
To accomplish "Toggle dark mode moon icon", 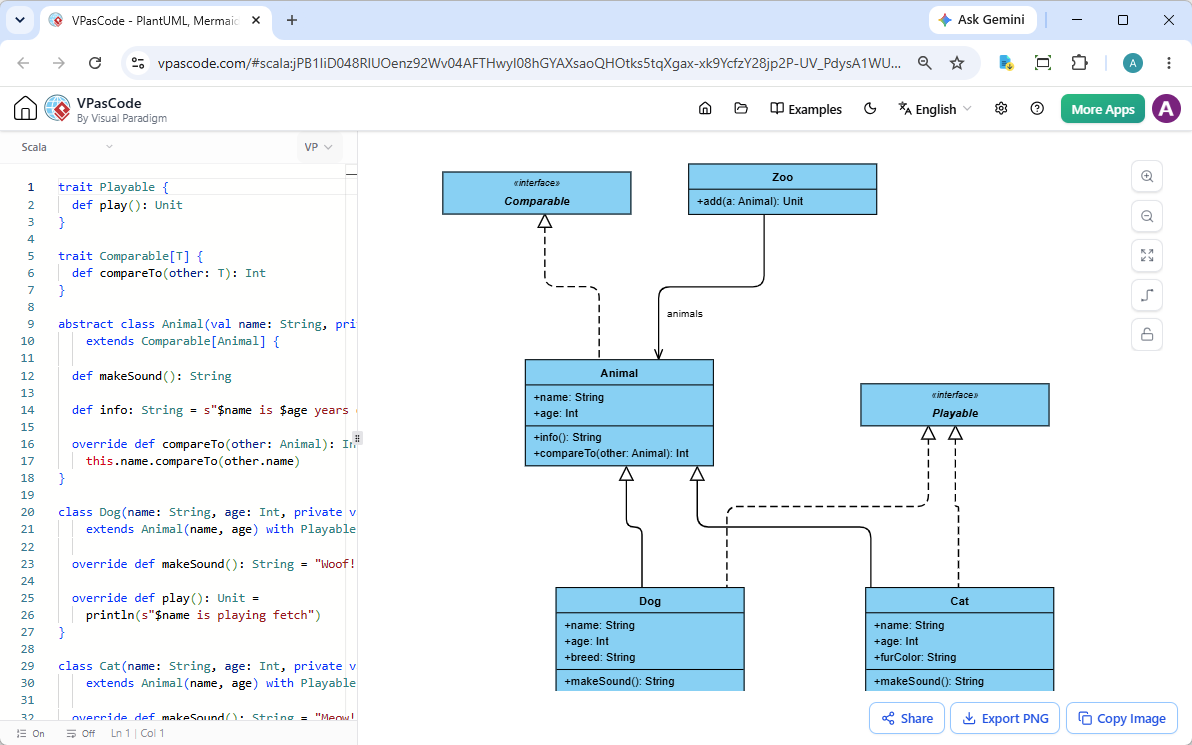I will 870,109.
